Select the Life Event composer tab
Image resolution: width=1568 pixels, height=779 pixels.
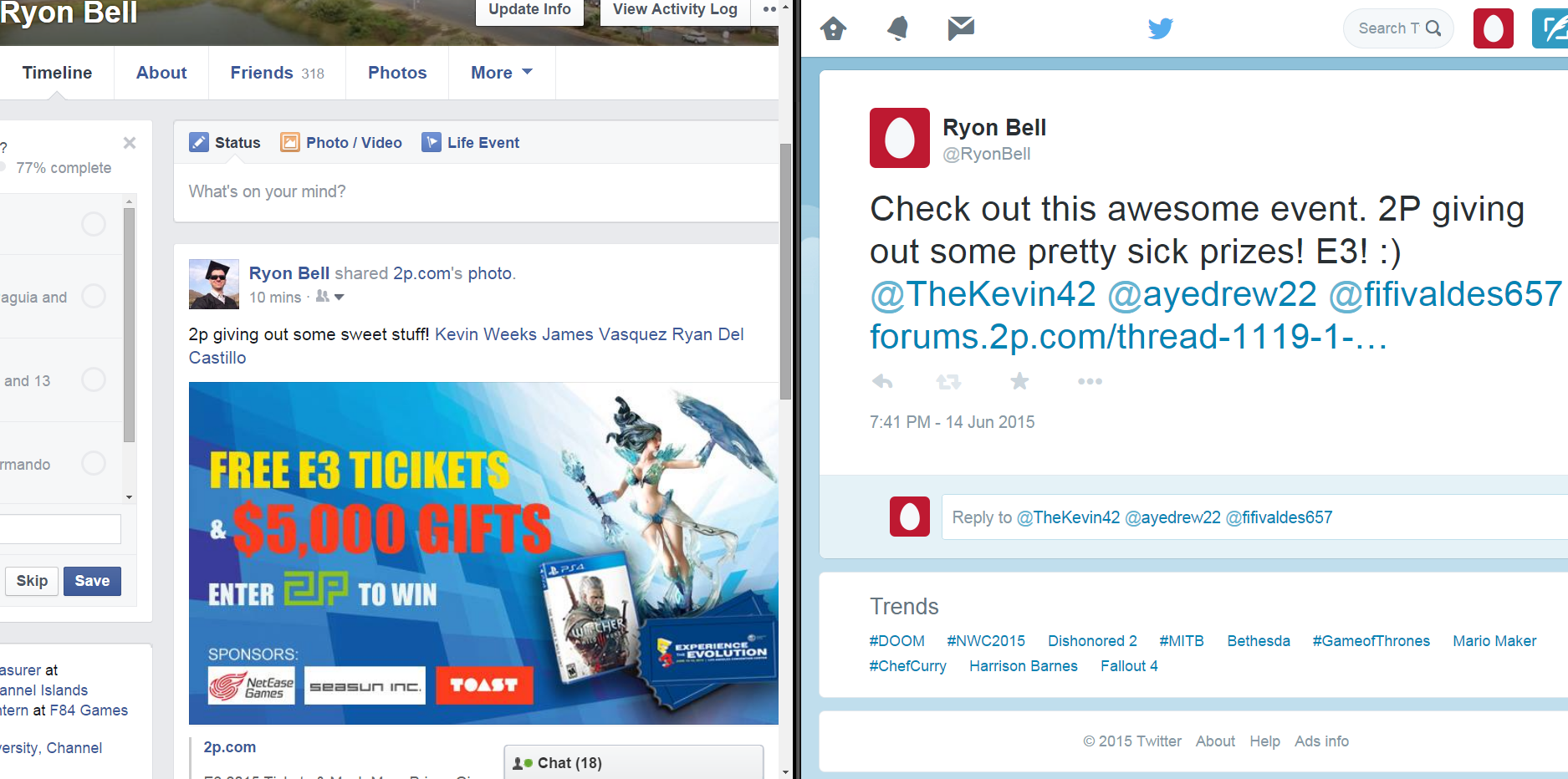coord(471,142)
